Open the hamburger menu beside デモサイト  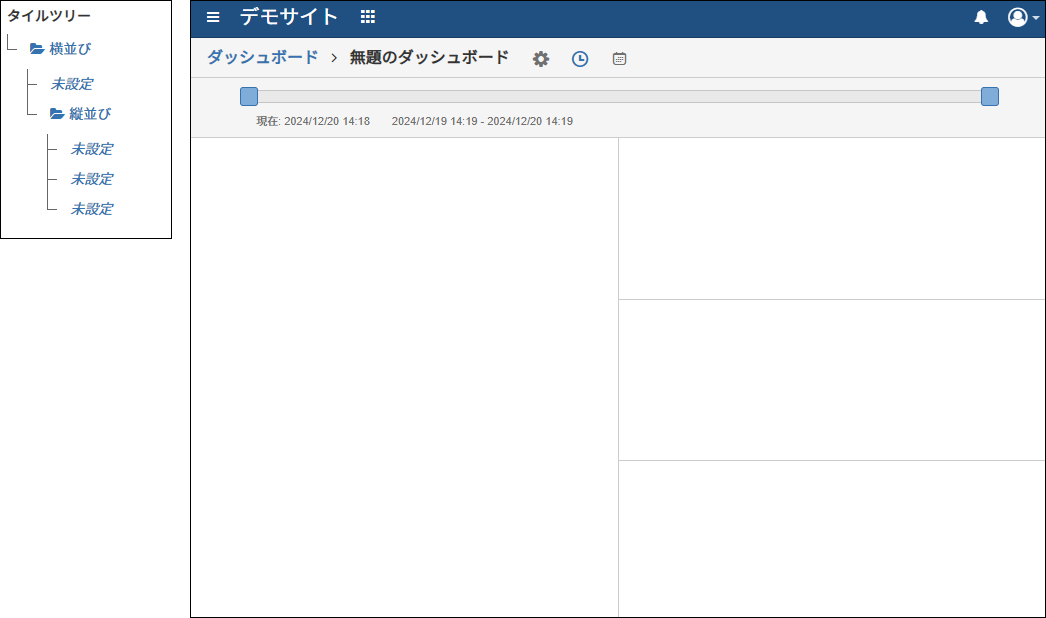(x=213, y=17)
